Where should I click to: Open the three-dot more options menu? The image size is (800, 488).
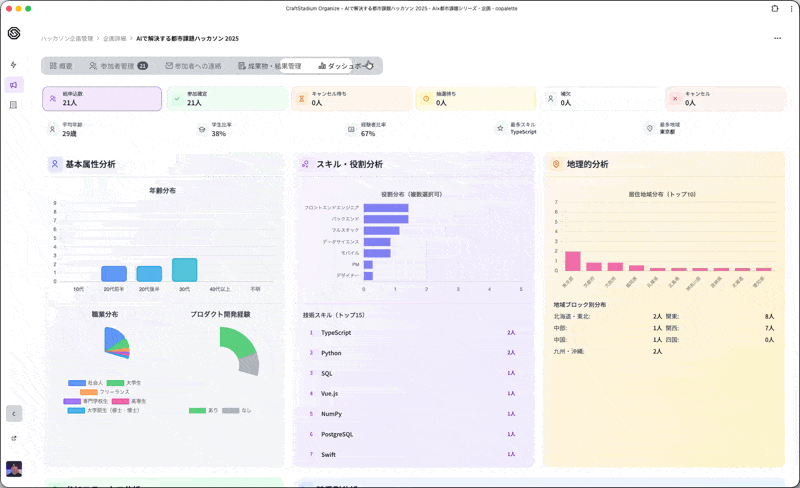pos(777,38)
